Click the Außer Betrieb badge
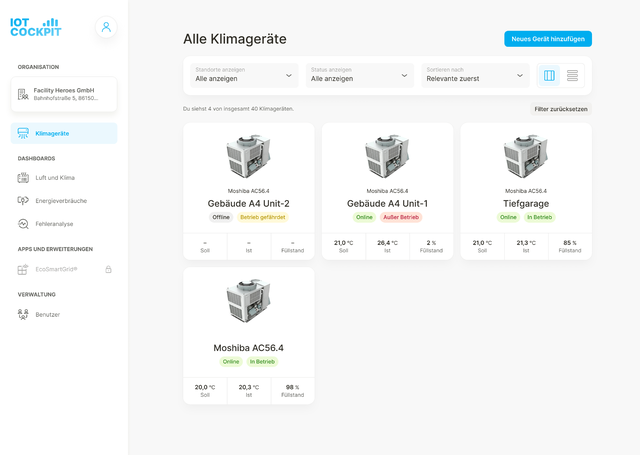Screen dimensions: 640x455 (x=401, y=217)
